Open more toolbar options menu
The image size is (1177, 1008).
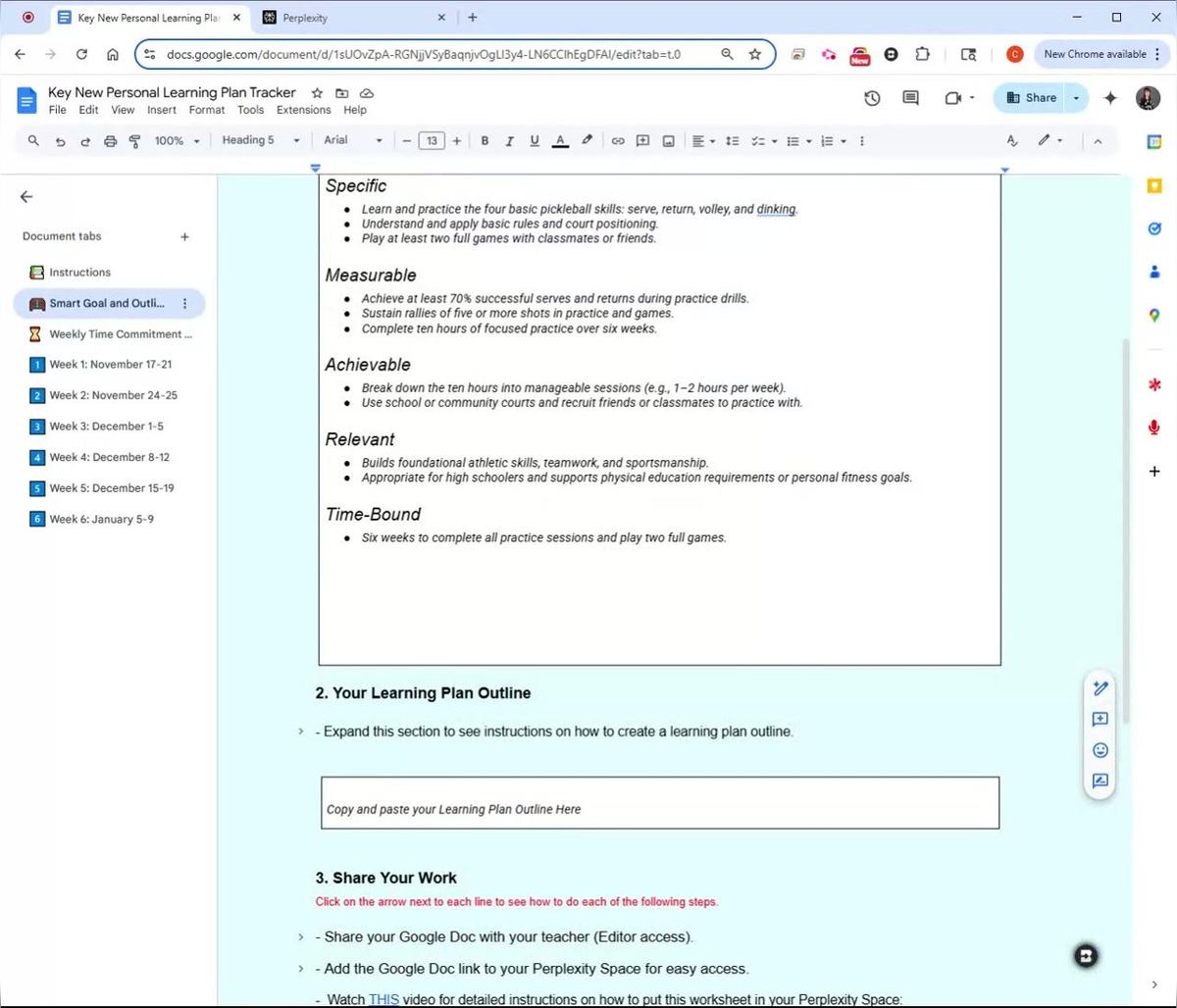click(862, 141)
